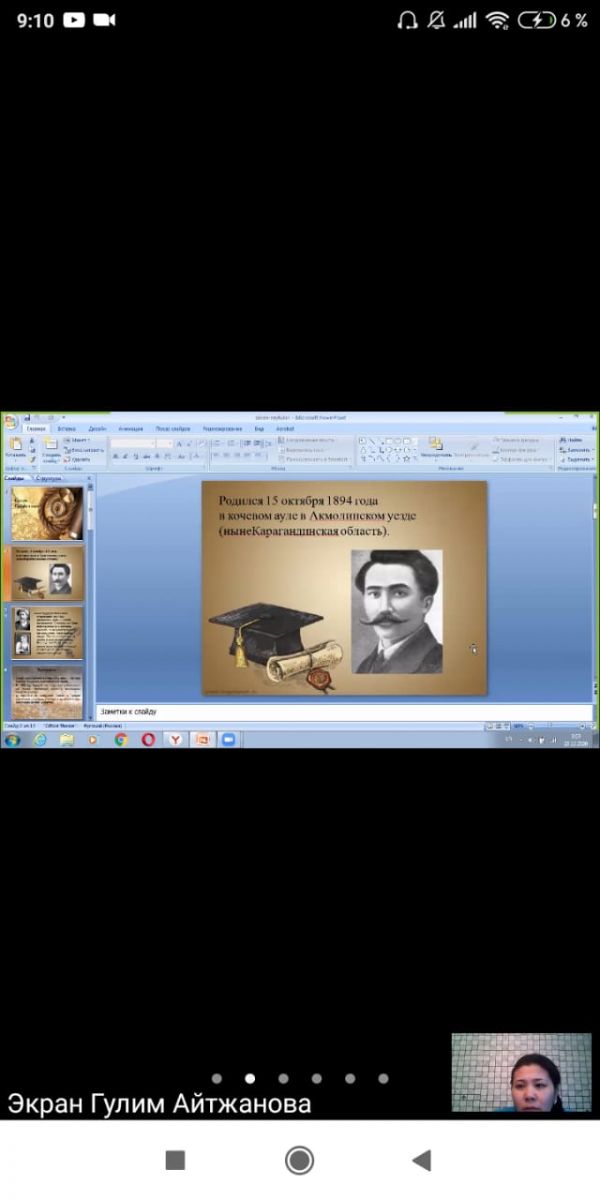Click the Paste (Вставить) clipboard icon
This screenshot has height=1200, width=600.
14,445
